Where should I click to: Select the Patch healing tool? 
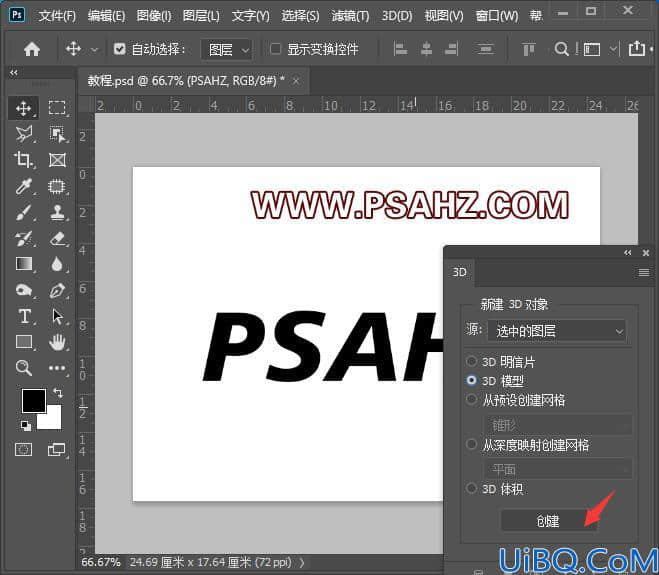(57, 186)
